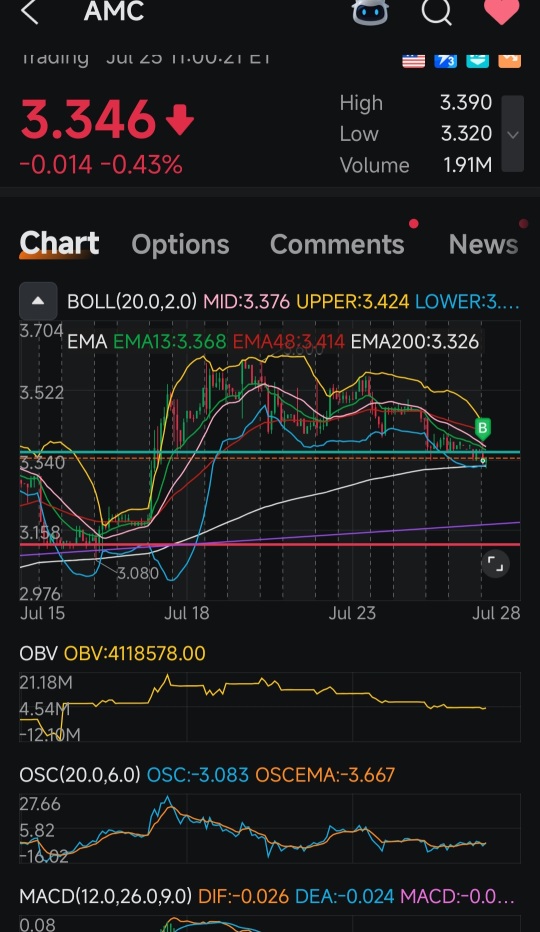The image size is (540, 932).
Task: Tap the US flag market icon
Action: tap(413, 61)
